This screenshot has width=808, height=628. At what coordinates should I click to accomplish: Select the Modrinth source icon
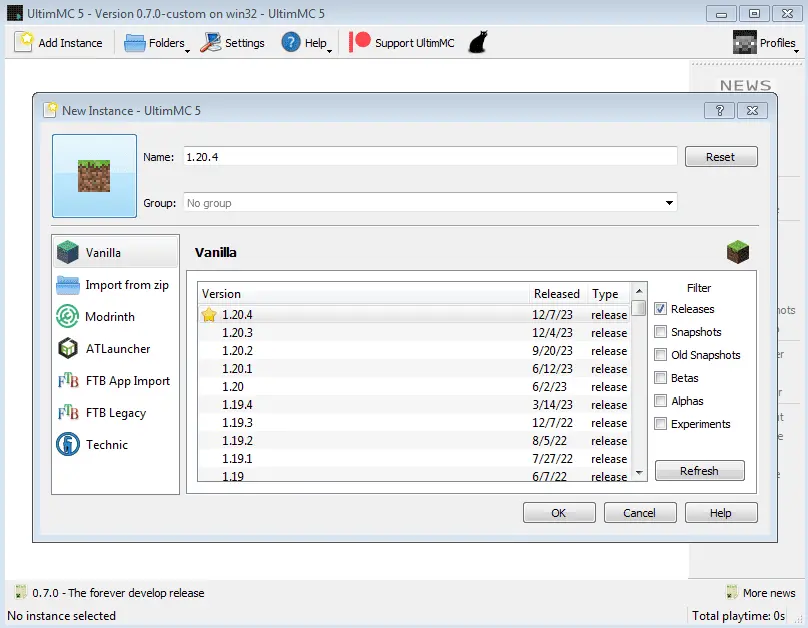point(68,317)
